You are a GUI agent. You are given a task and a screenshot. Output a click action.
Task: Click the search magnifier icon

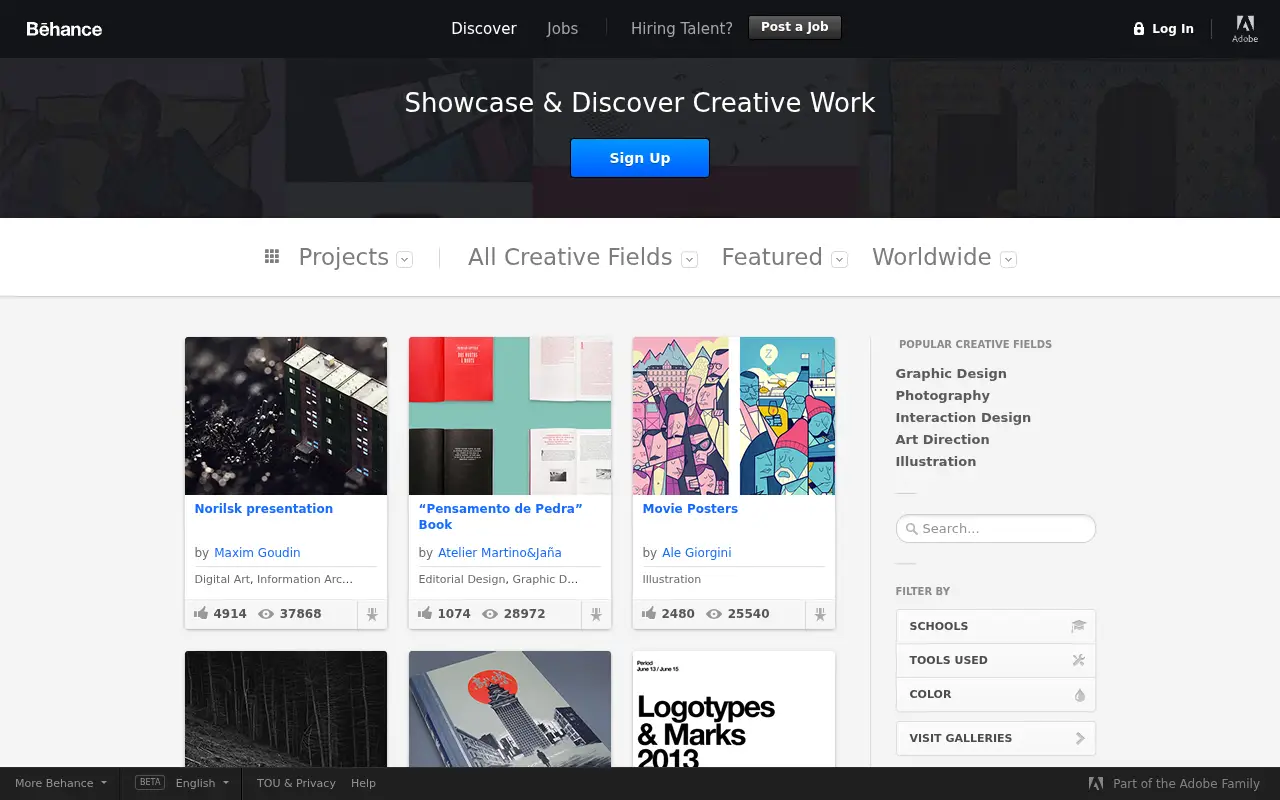(x=911, y=529)
